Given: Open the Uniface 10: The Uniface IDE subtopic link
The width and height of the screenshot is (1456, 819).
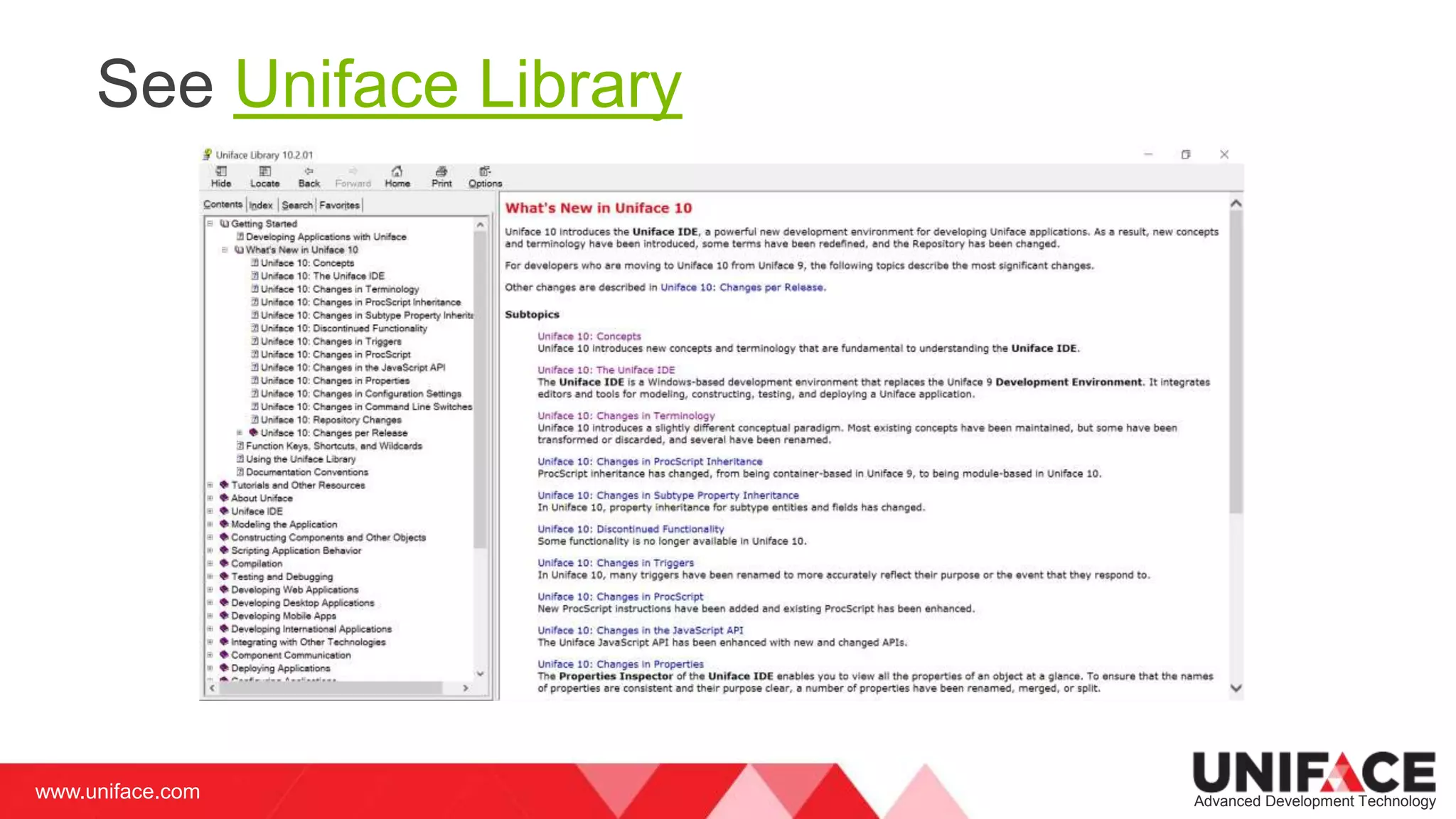Looking at the screenshot, I should [x=606, y=370].
